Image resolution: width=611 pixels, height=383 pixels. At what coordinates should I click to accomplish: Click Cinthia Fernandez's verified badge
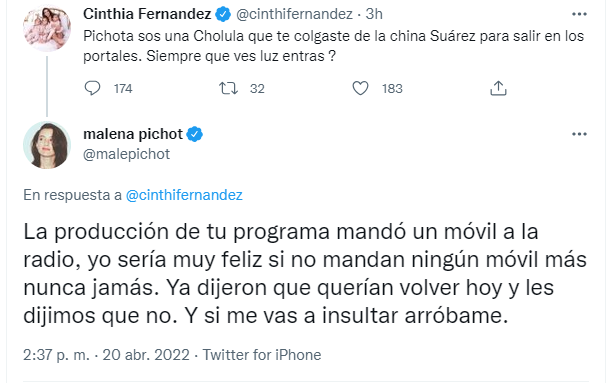click(x=223, y=14)
